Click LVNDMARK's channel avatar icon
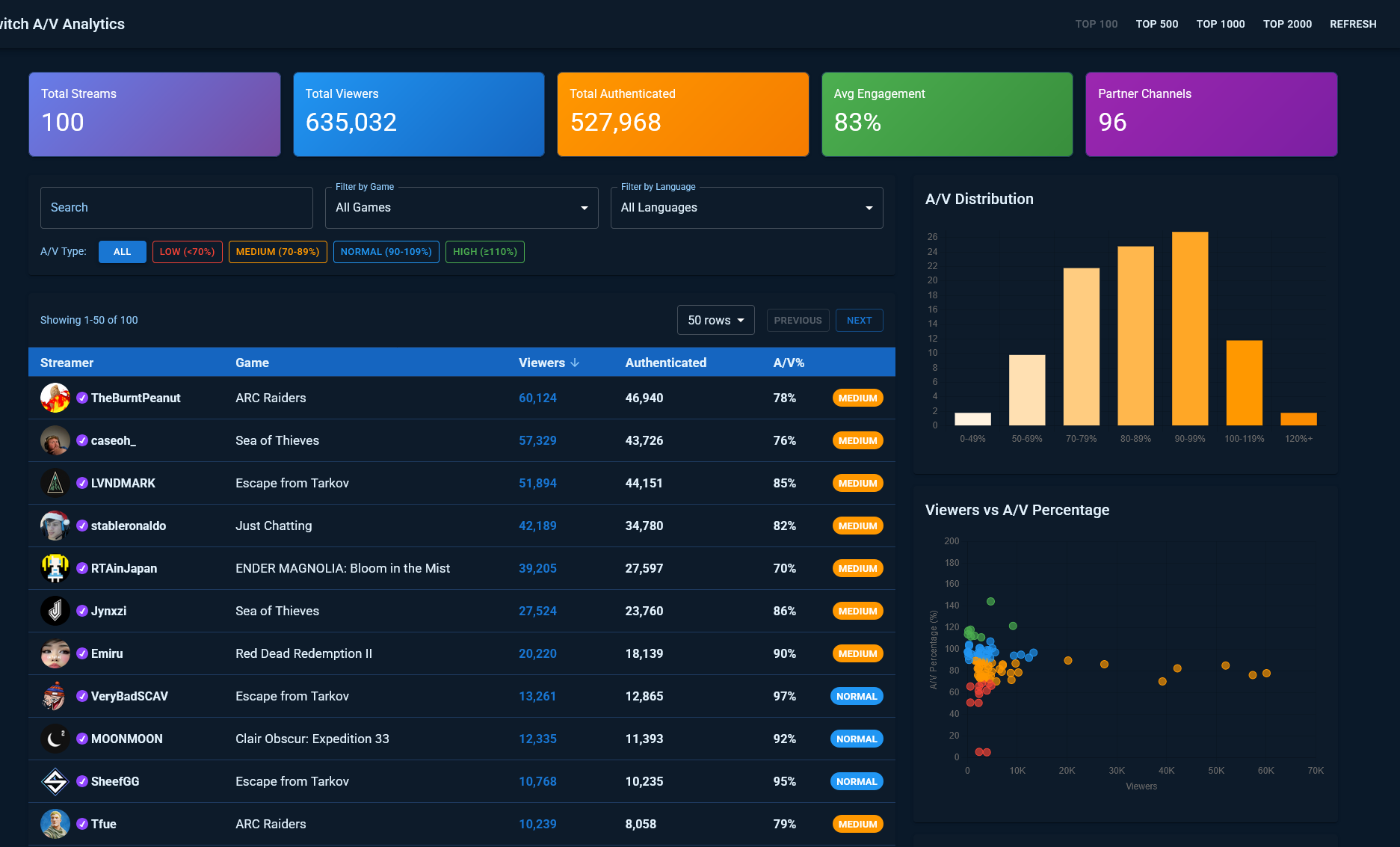1400x847 pixels. point(55,483)
